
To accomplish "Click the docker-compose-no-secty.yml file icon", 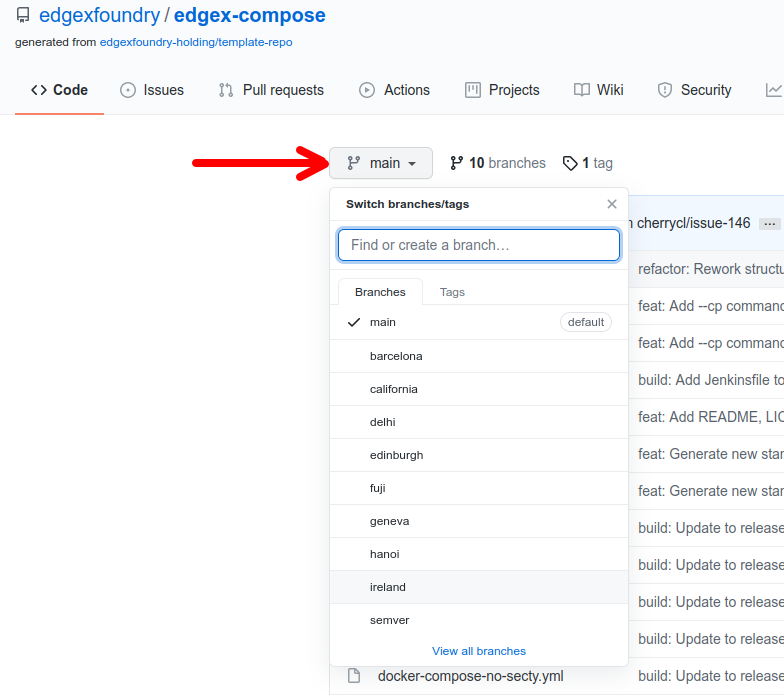I will click(x=354, y=676).
